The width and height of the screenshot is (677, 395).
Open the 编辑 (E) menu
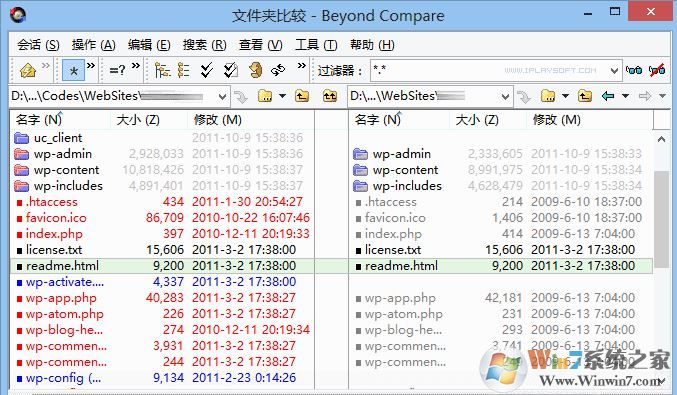[149, 45]
